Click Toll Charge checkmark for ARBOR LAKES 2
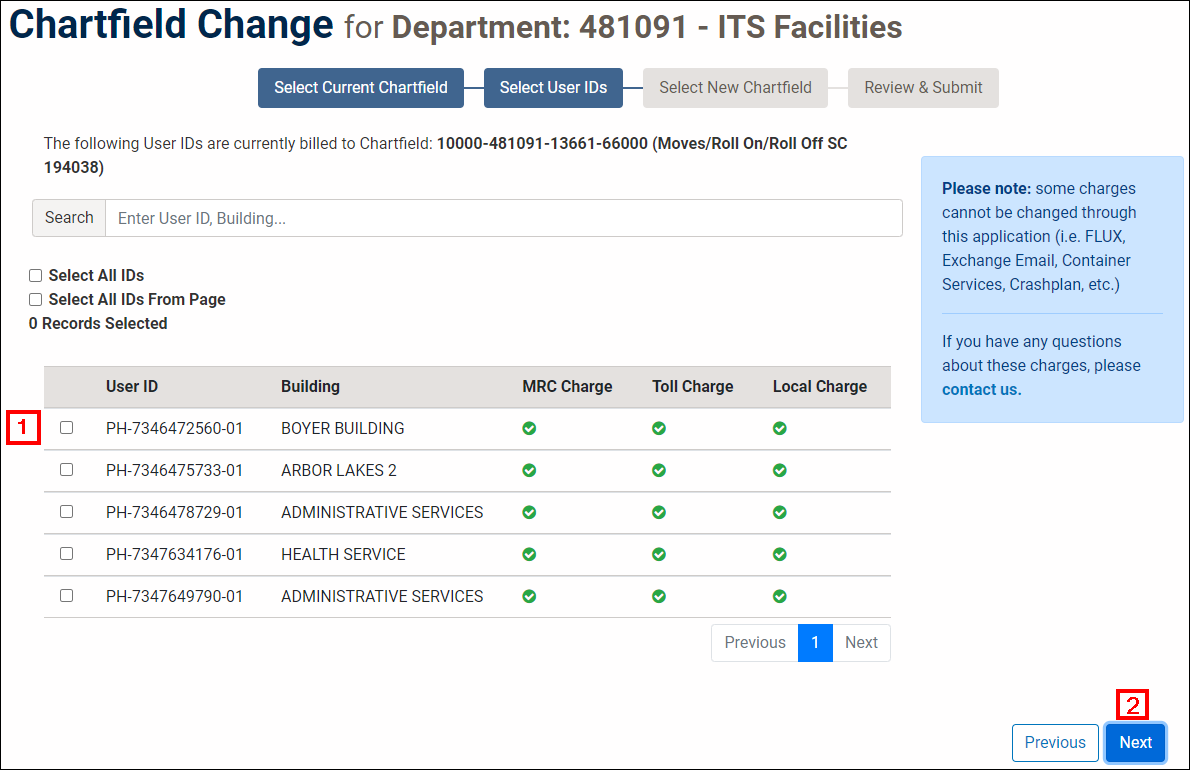 point(659,470)
